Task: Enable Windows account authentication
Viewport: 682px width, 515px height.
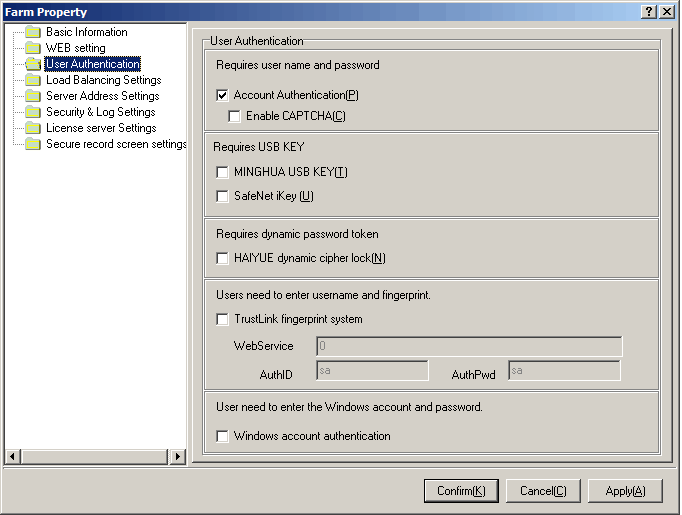Action: coord(222,437)
